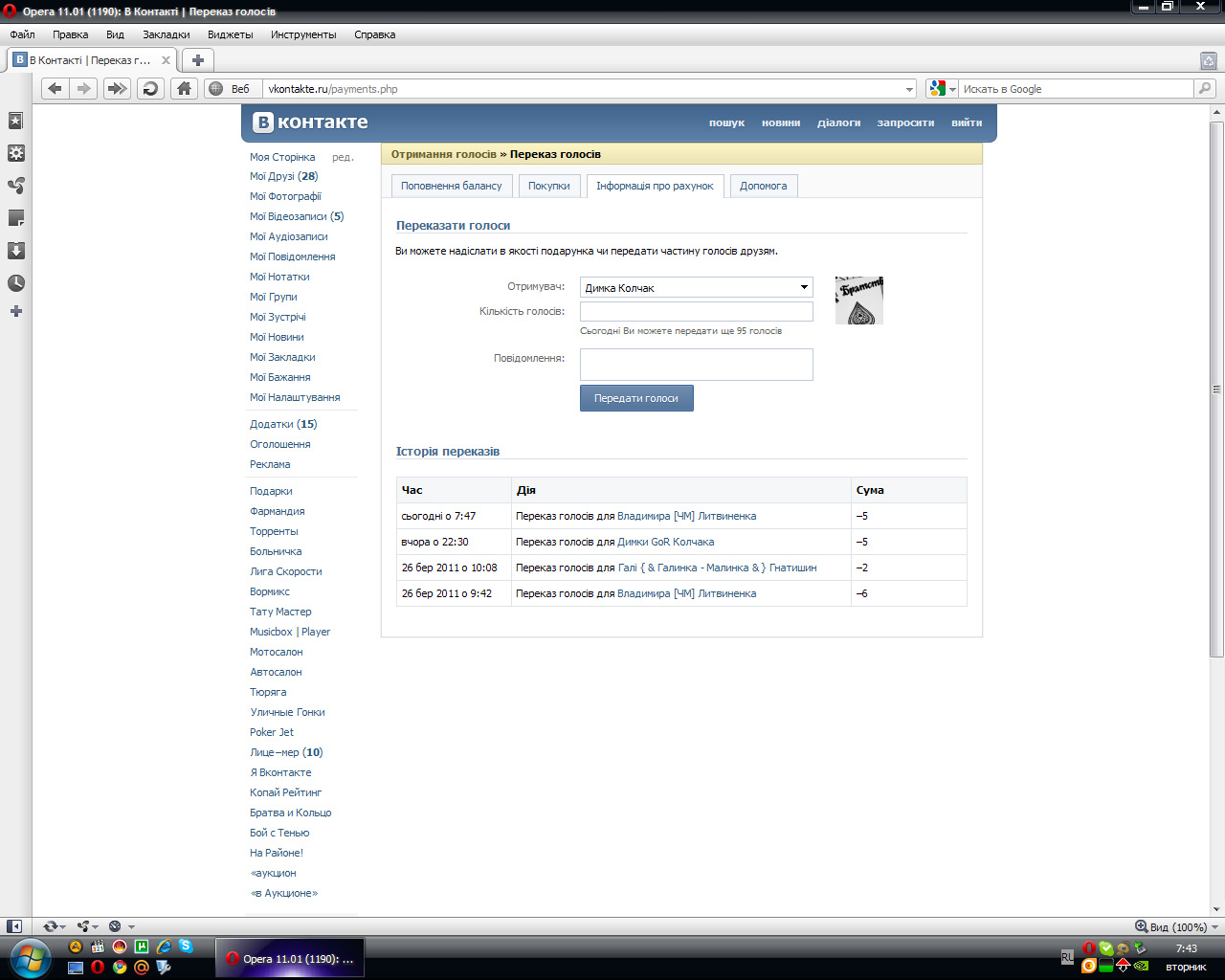1225x980 pixels.
Task: Focus the Кількість голосів input field
Action: 697,311
